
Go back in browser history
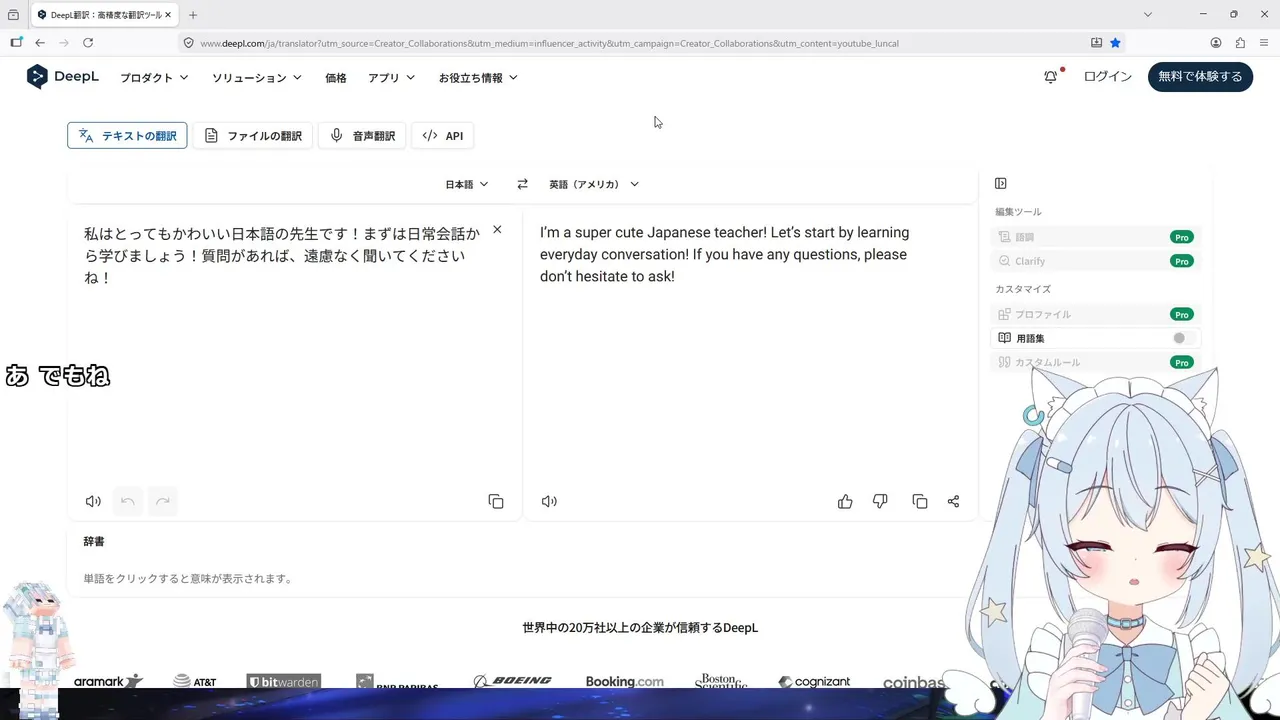click(x=40, y=43)
